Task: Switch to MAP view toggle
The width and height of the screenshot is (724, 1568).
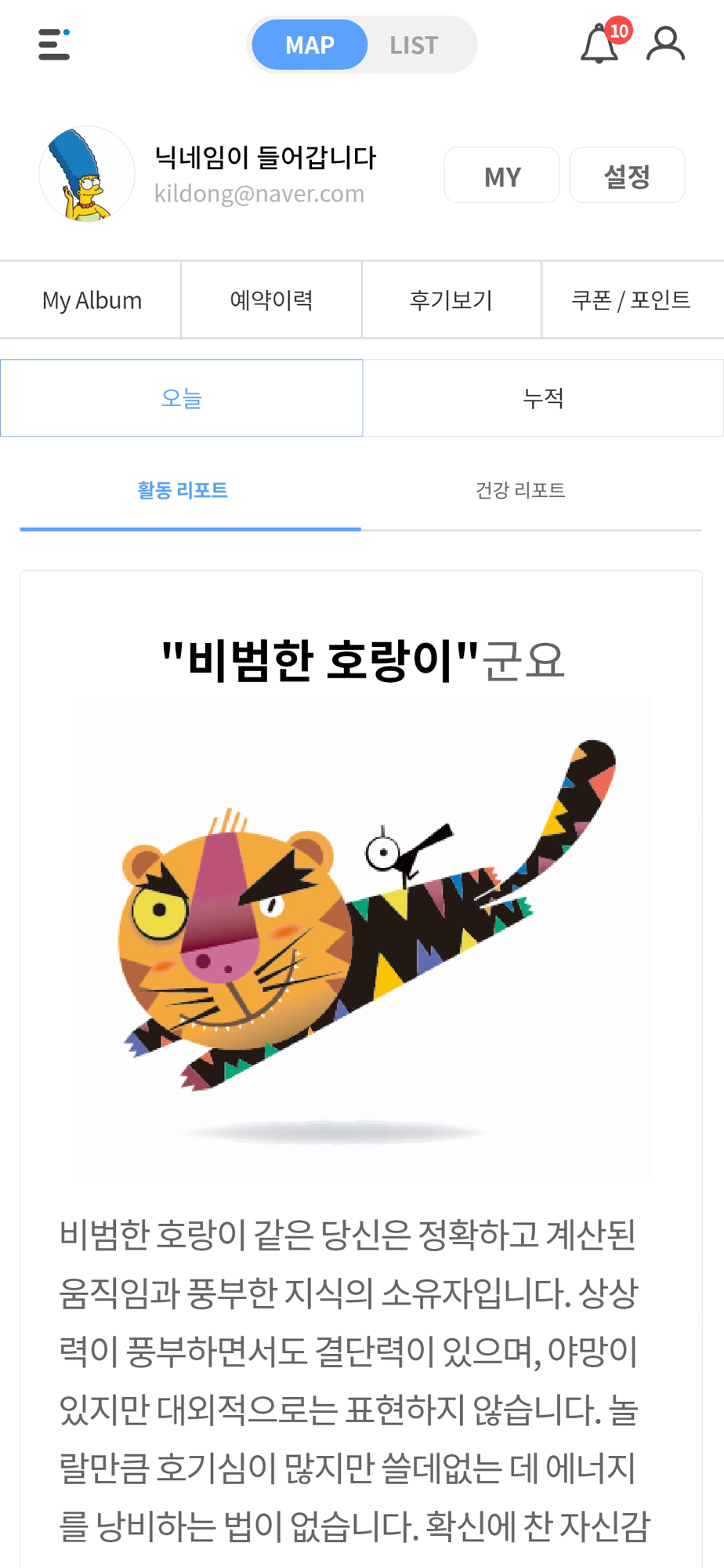Action: click(x=310, y=45)
